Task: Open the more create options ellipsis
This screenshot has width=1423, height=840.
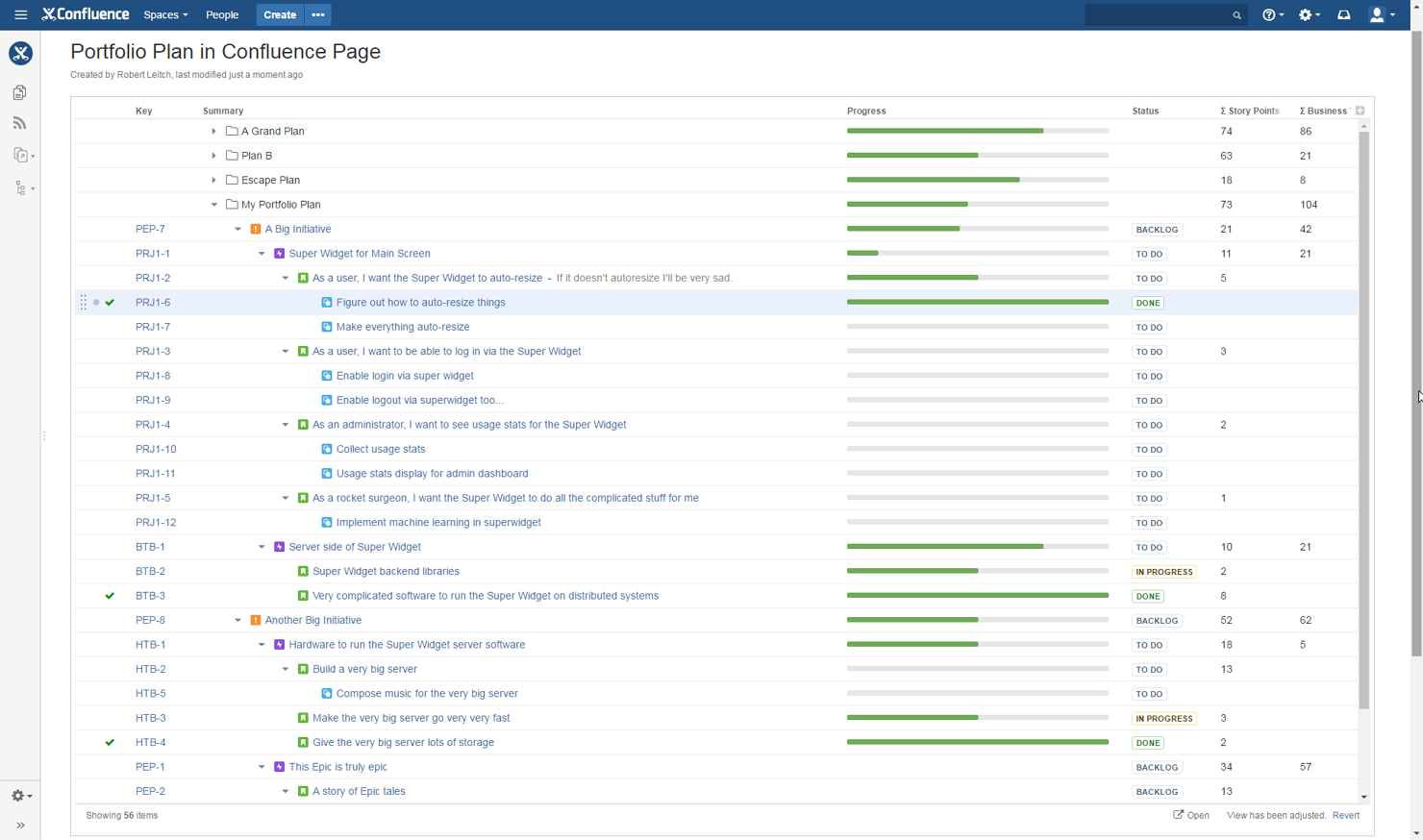Action: pos(318,14)
